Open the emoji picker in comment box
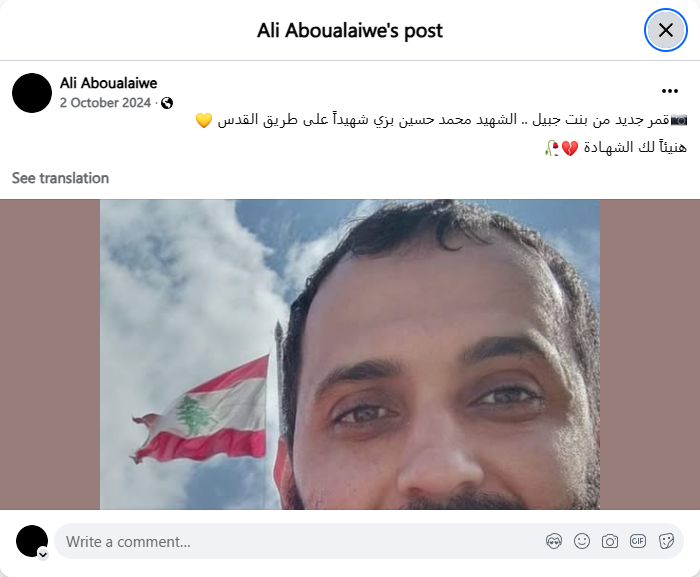Screen dimensions: 700x577 (582, 541)
